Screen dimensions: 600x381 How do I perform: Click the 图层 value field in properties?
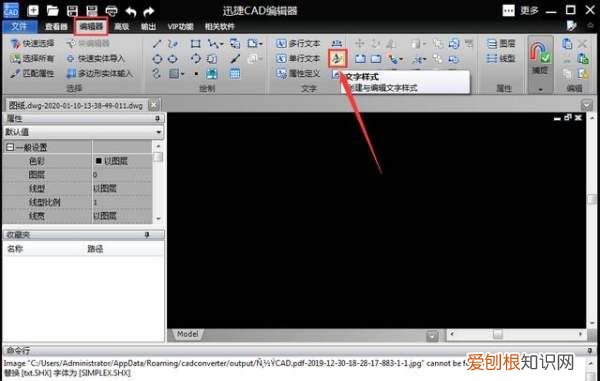(122, 175)
